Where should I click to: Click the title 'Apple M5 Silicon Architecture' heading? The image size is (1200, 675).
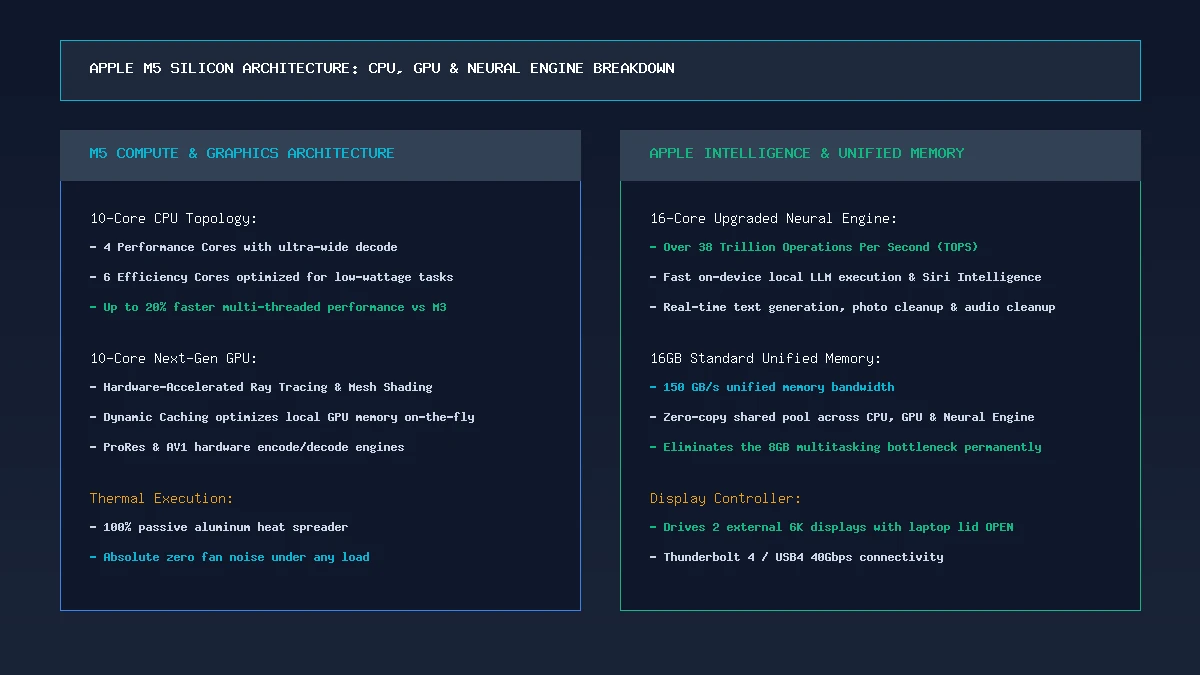pos(382,69)
